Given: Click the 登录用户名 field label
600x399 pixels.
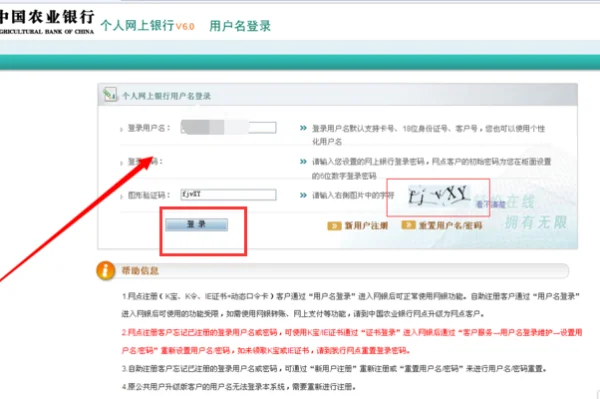Looking at the screenshot, I should pos(148,128).
